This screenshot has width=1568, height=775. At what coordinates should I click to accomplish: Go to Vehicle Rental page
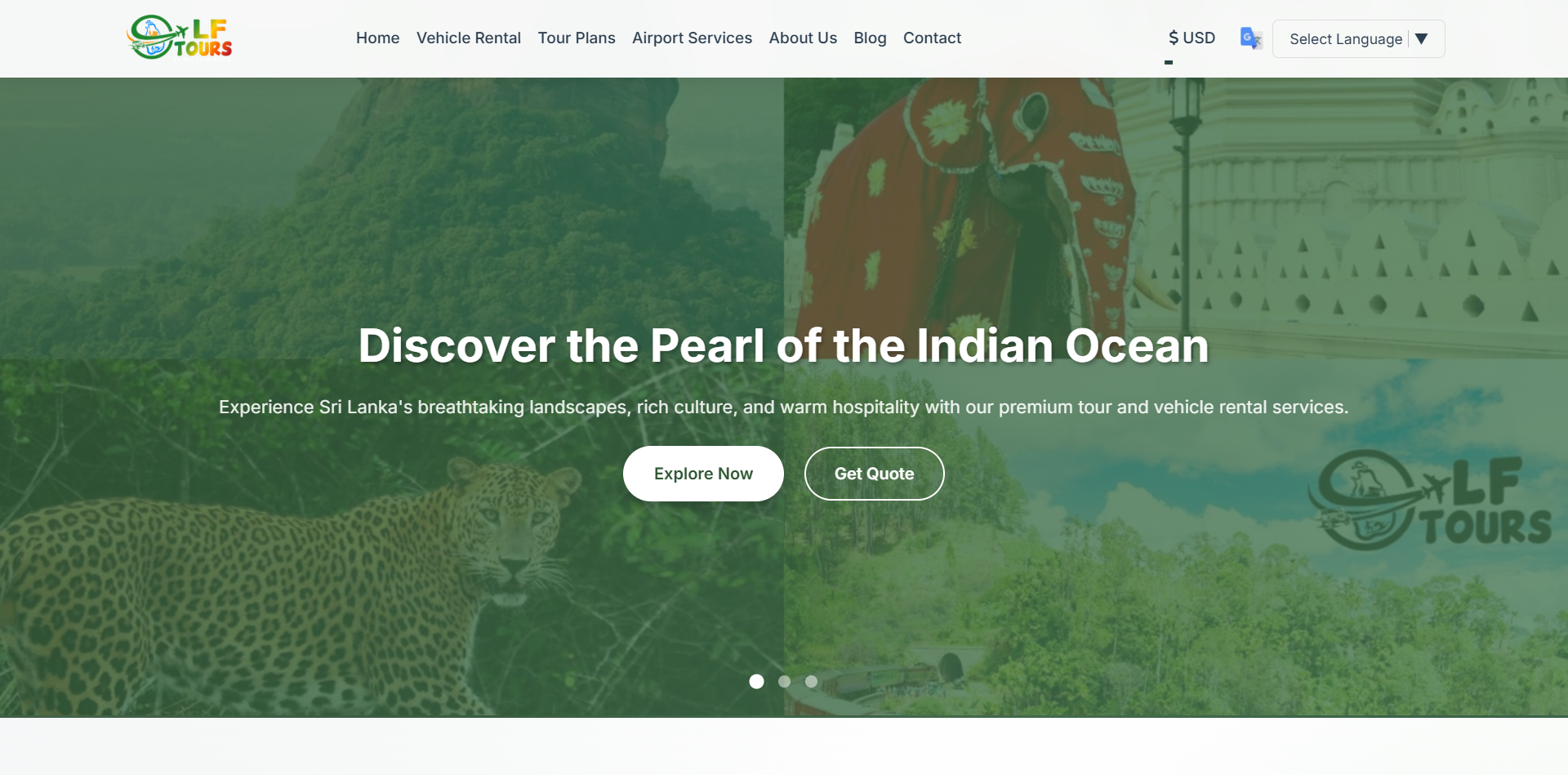[469, 38]
